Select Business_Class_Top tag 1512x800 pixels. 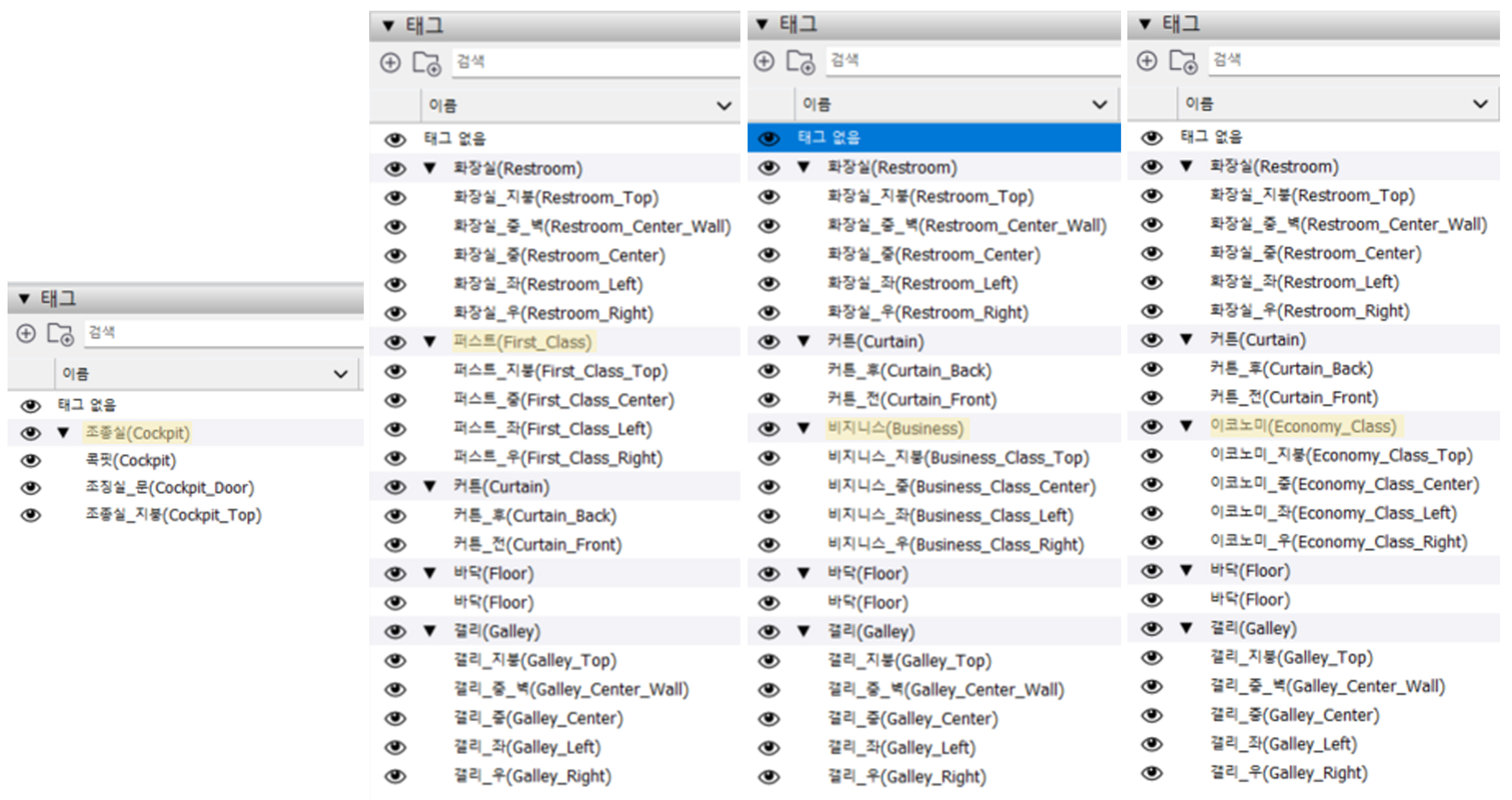958,457
